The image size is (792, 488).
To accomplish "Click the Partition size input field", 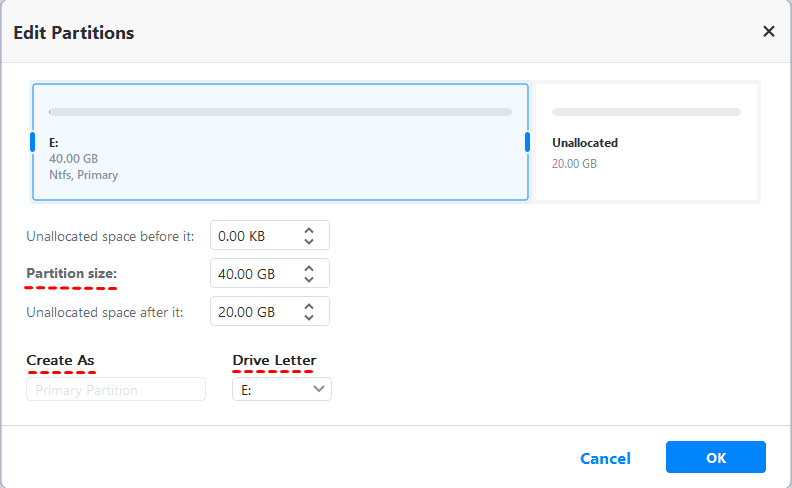I will (254, 274).
